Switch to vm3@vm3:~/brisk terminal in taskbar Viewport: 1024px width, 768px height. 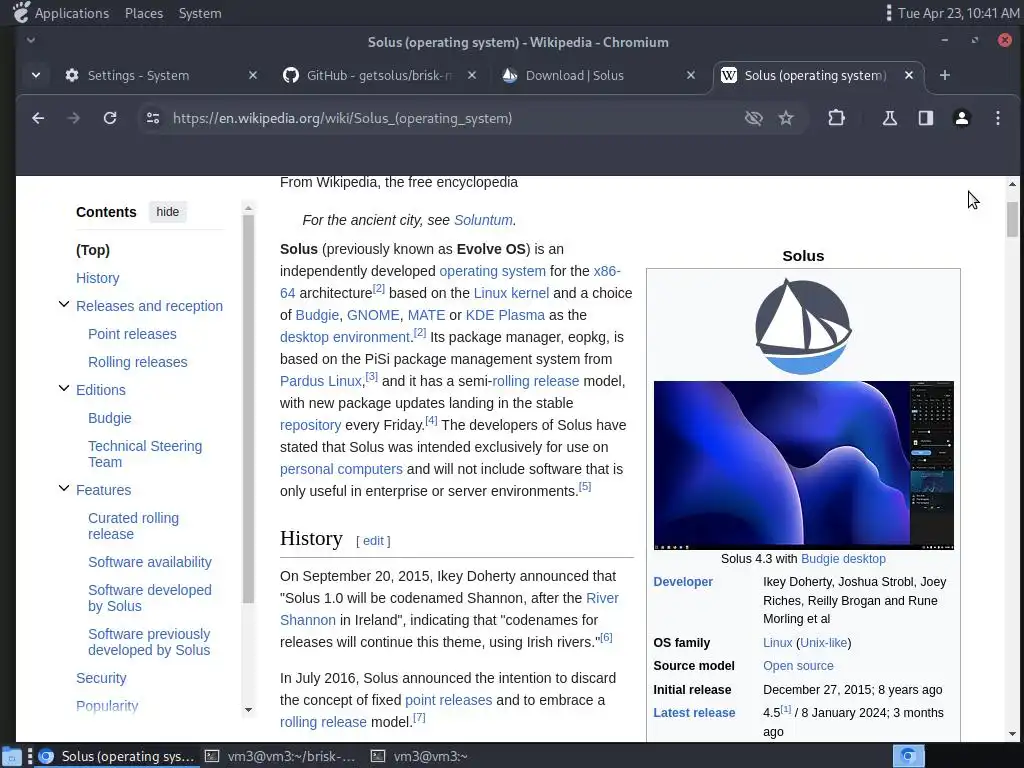pos(281,756)
